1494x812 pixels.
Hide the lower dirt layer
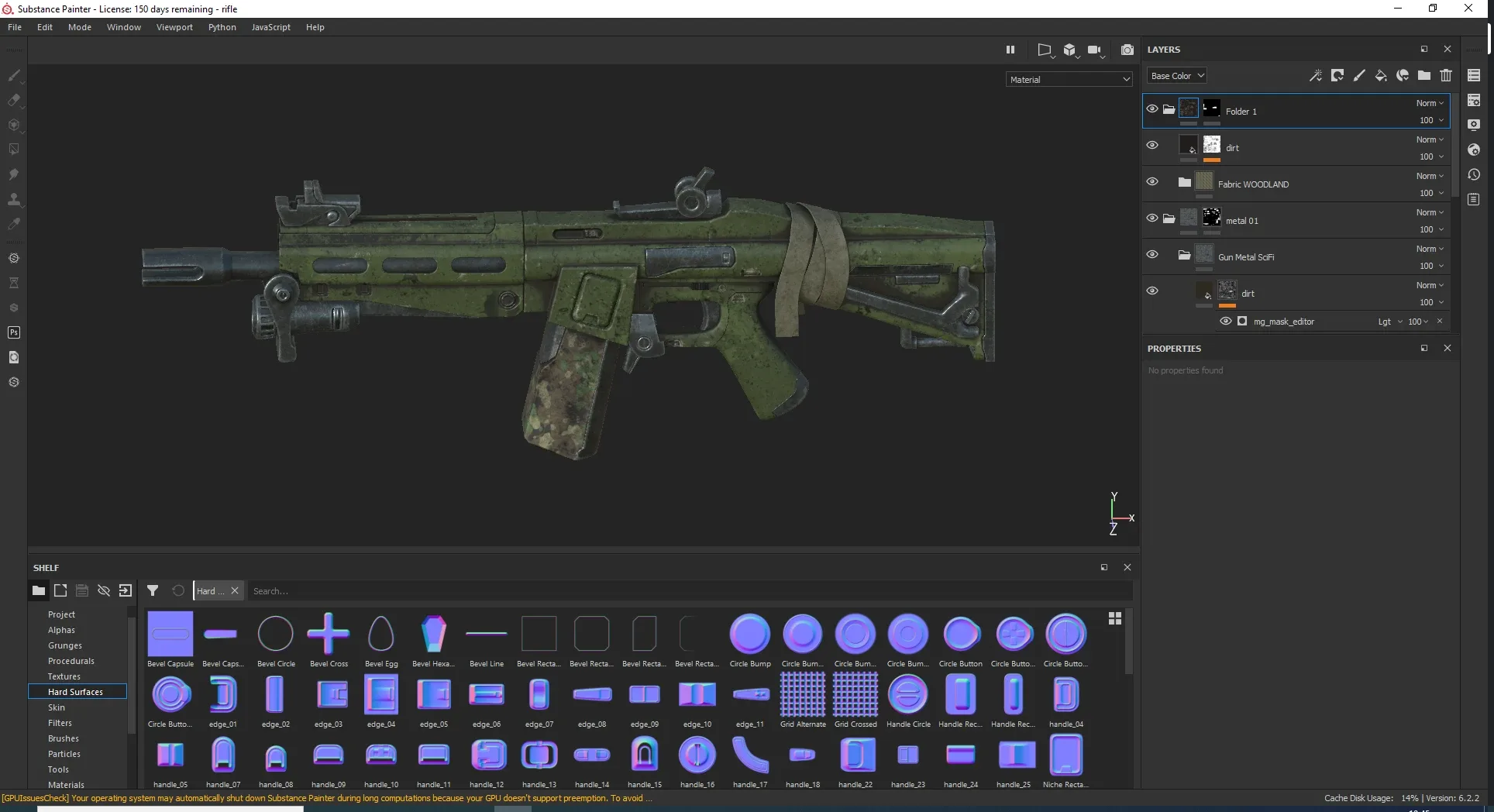pos(1152,291)
